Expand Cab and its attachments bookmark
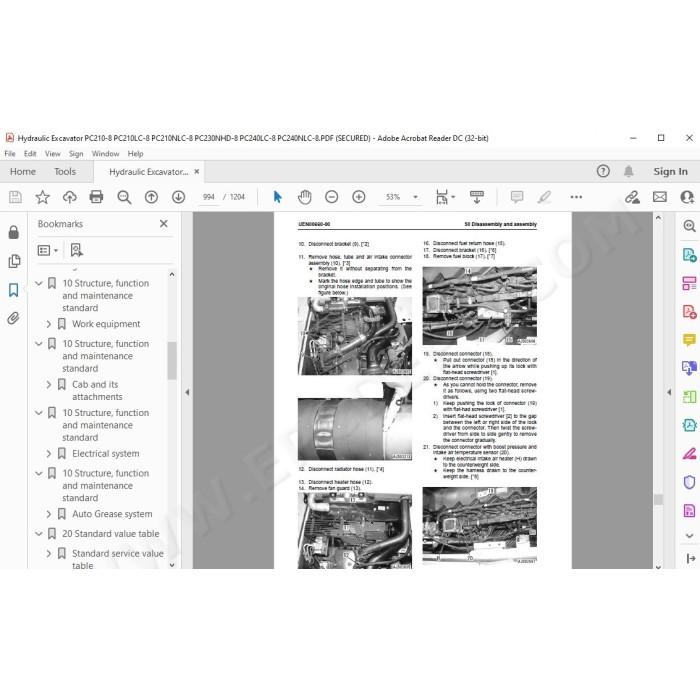This screenshot has width=700, height=700. (49, 384)
